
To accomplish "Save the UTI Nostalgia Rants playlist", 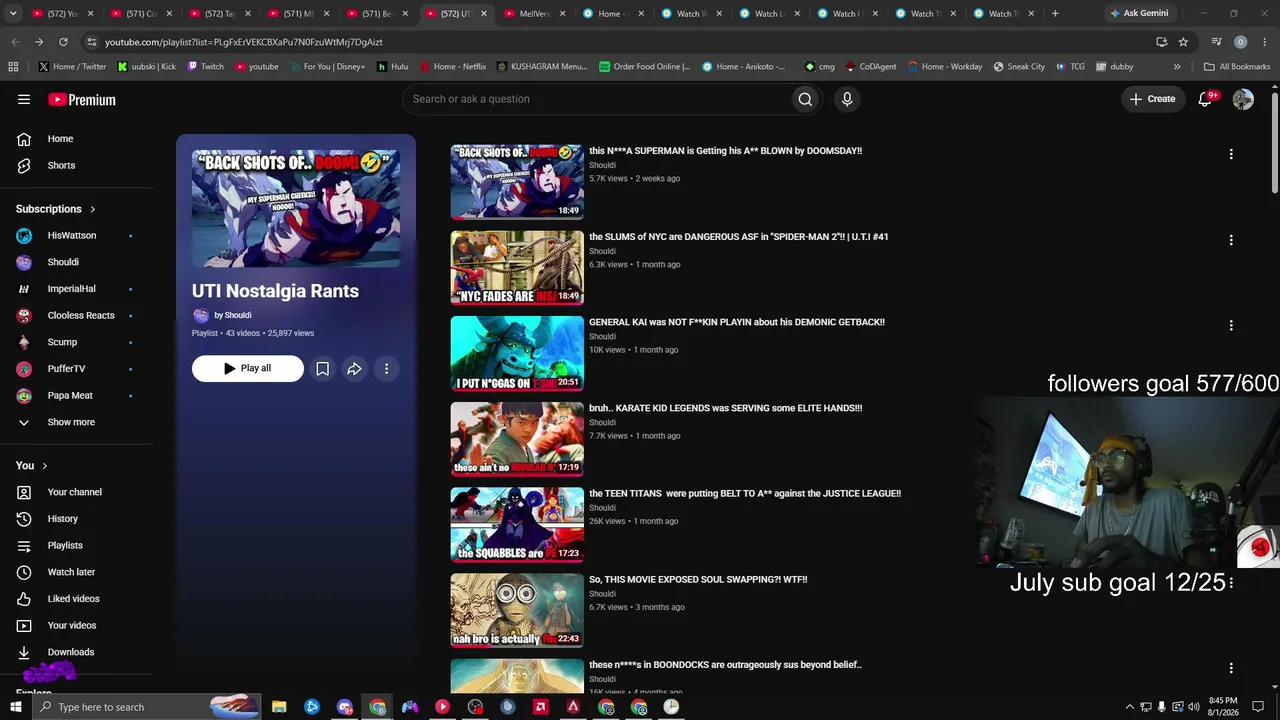I will click(322, 369).
